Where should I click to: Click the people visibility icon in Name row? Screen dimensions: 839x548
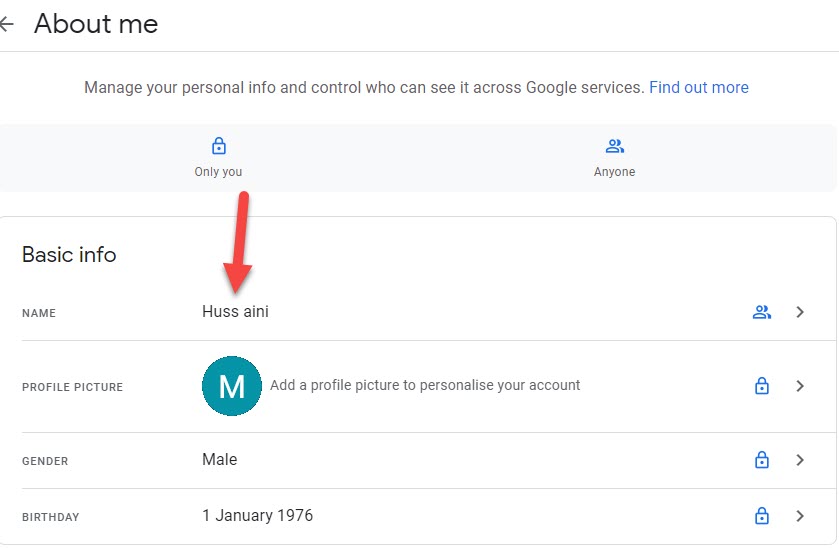coord(762,312)
